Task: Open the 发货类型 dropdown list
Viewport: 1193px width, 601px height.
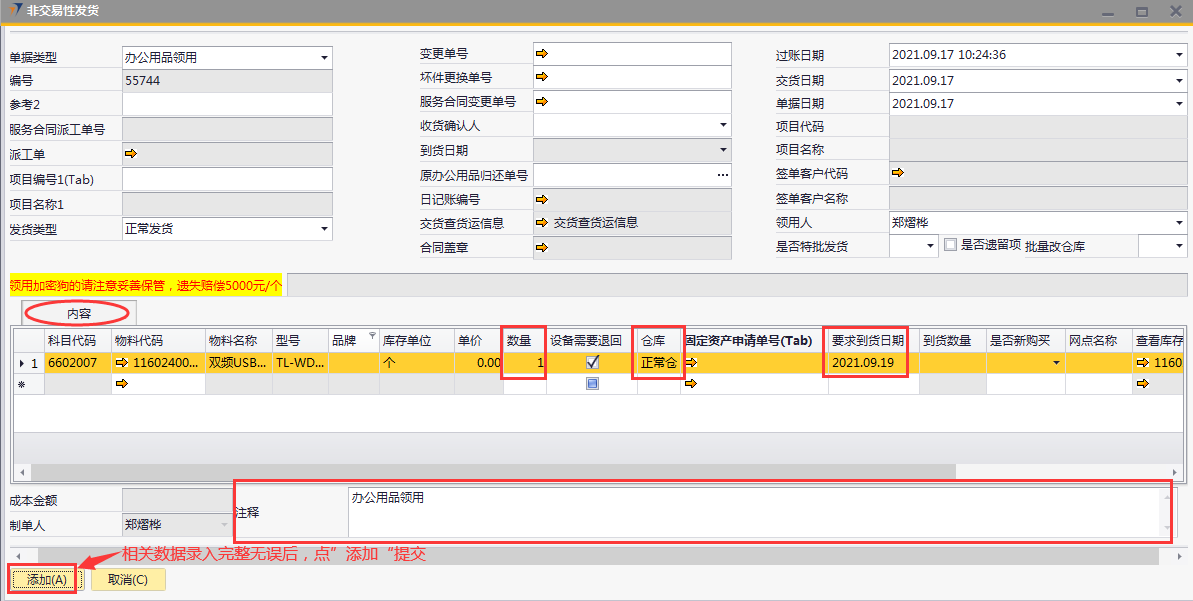Action: [324, 229]
